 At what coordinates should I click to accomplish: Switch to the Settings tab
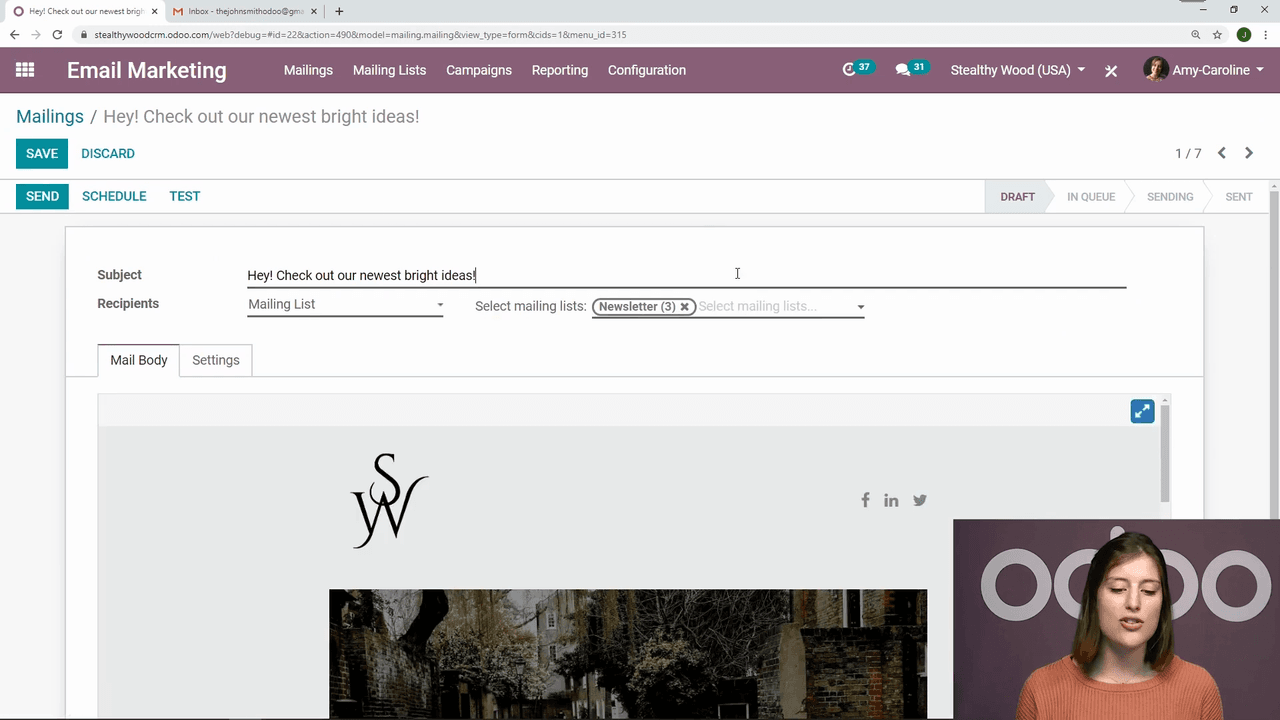[216, 360]
